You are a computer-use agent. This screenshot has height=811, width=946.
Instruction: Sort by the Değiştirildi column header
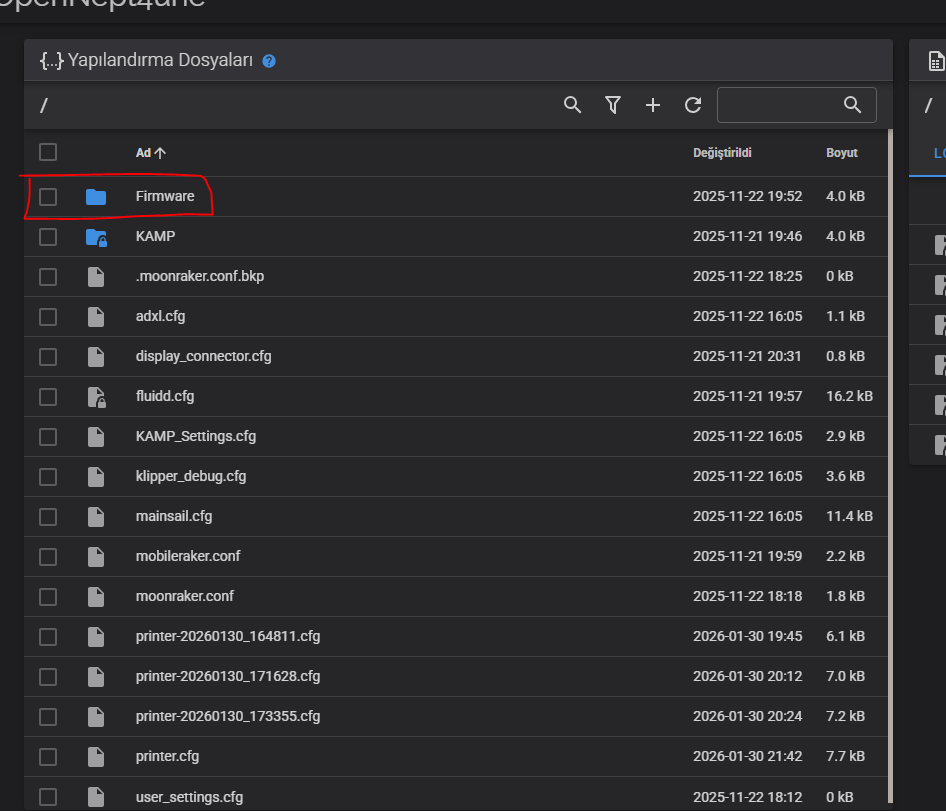(x=722, y=153)
